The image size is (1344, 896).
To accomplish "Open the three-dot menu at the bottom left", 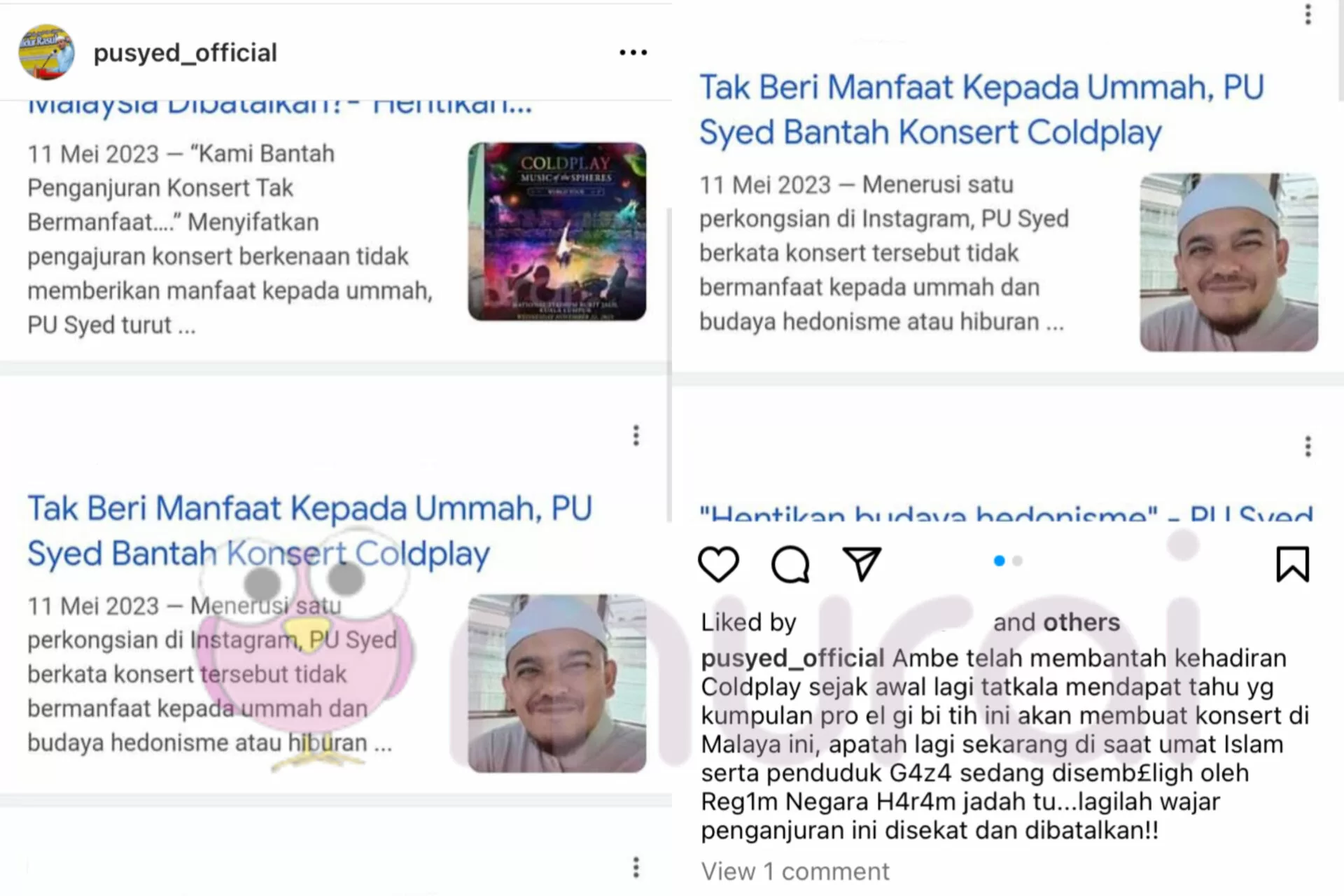I will (x=636, y=867).
